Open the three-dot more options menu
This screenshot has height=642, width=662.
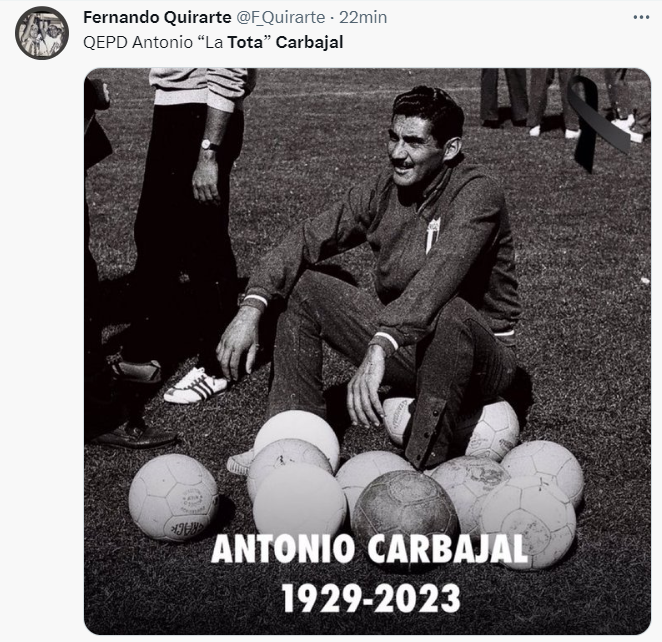tap(641, 18)
